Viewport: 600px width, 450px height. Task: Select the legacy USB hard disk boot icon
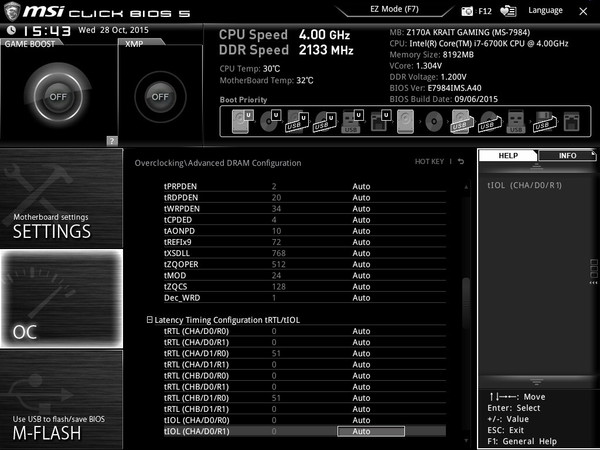click(x=461, y=121)
